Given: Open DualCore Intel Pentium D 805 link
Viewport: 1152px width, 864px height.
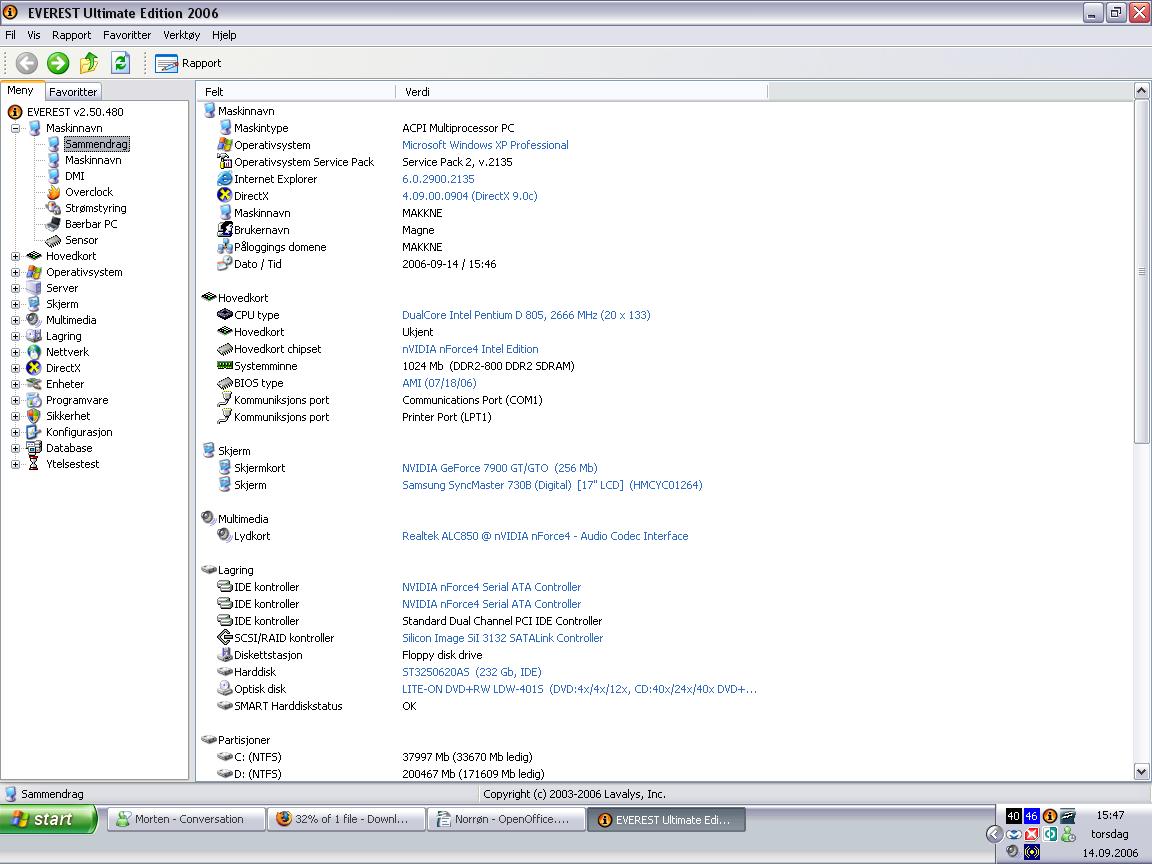Looking at the screenshot, I should (526, 315).
